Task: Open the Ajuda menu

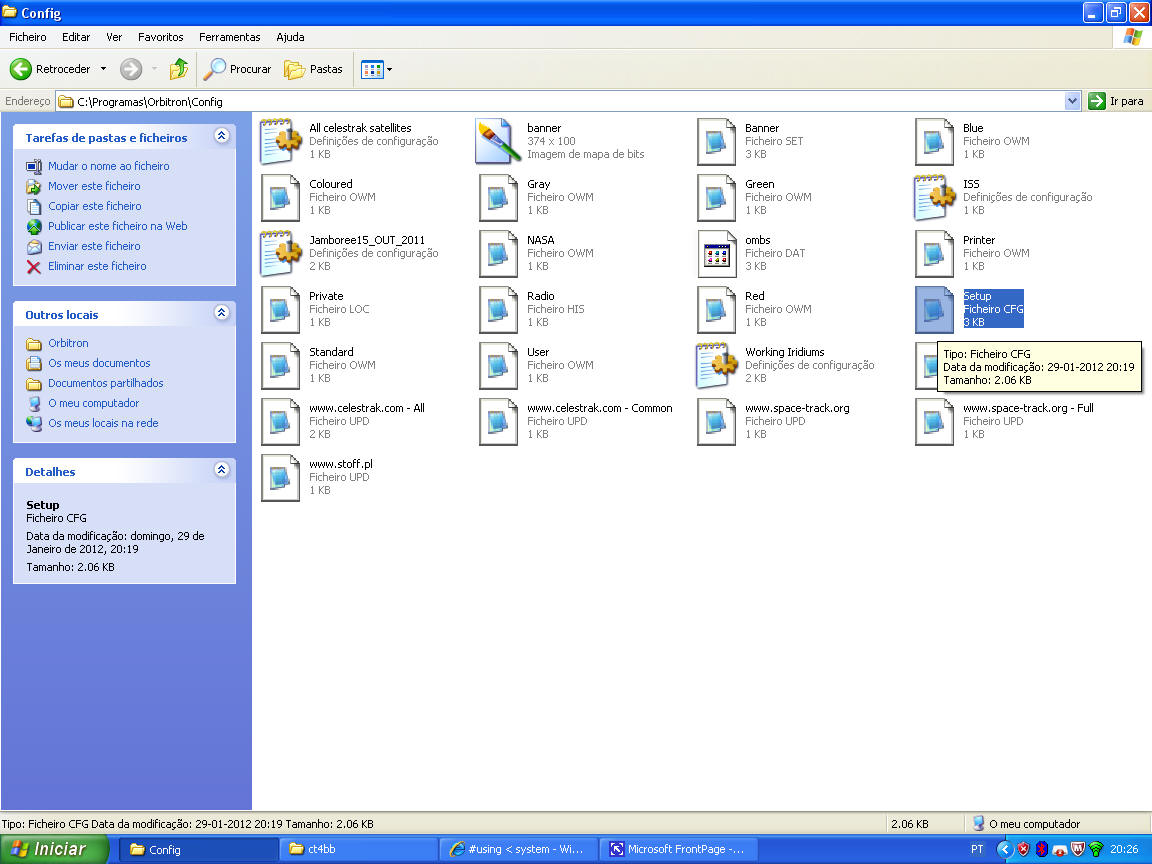Action: pos(290,37)
